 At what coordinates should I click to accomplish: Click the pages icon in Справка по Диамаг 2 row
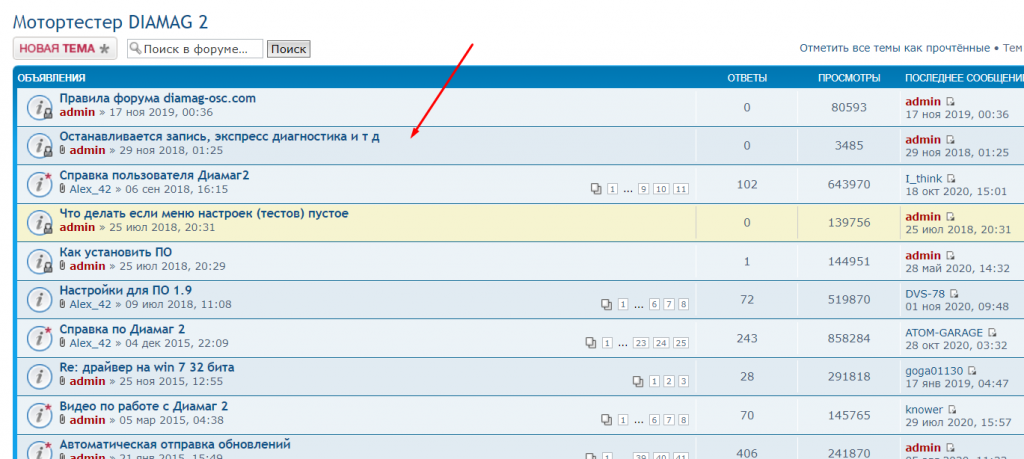pos(591,343)
